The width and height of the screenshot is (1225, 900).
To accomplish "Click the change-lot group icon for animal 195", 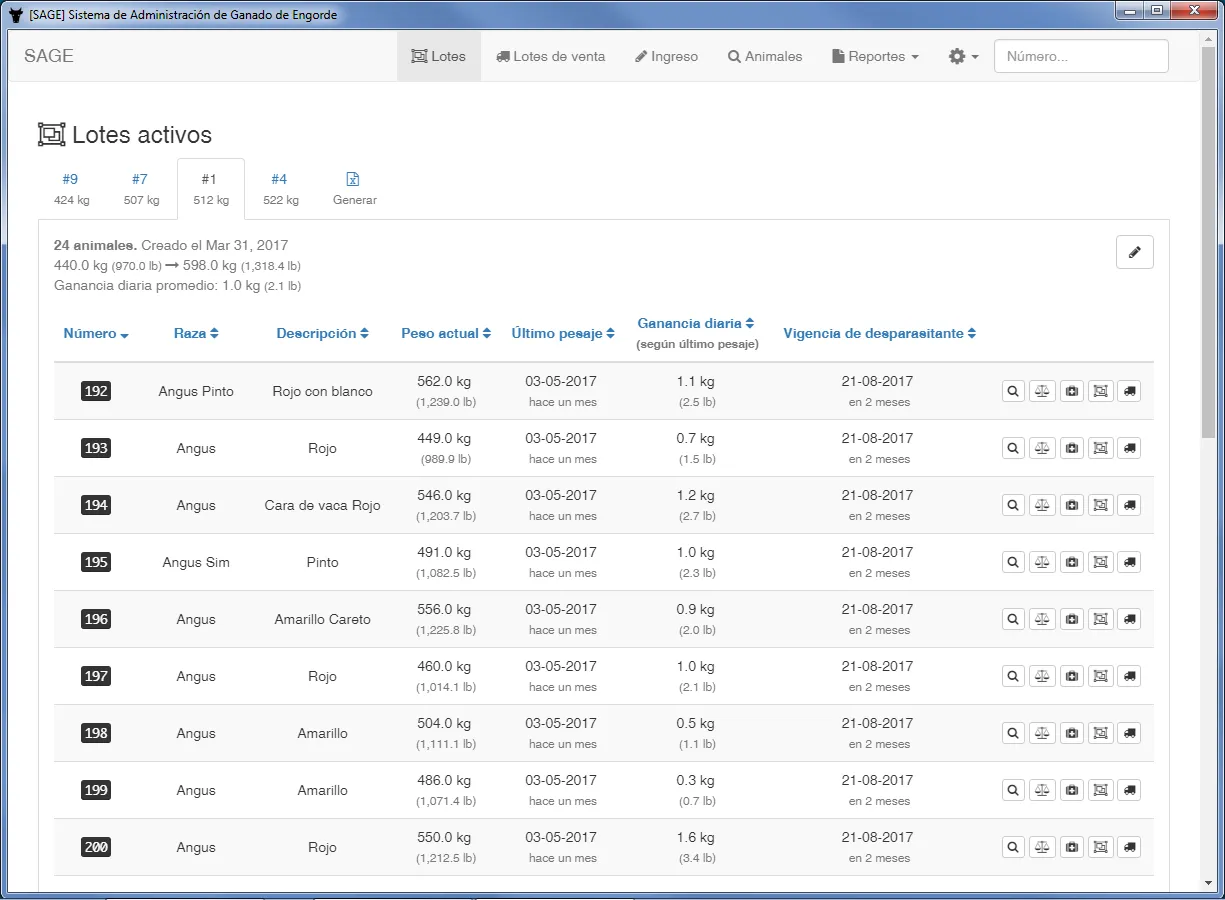I will pyautogui.click(x=1100, y=562).
